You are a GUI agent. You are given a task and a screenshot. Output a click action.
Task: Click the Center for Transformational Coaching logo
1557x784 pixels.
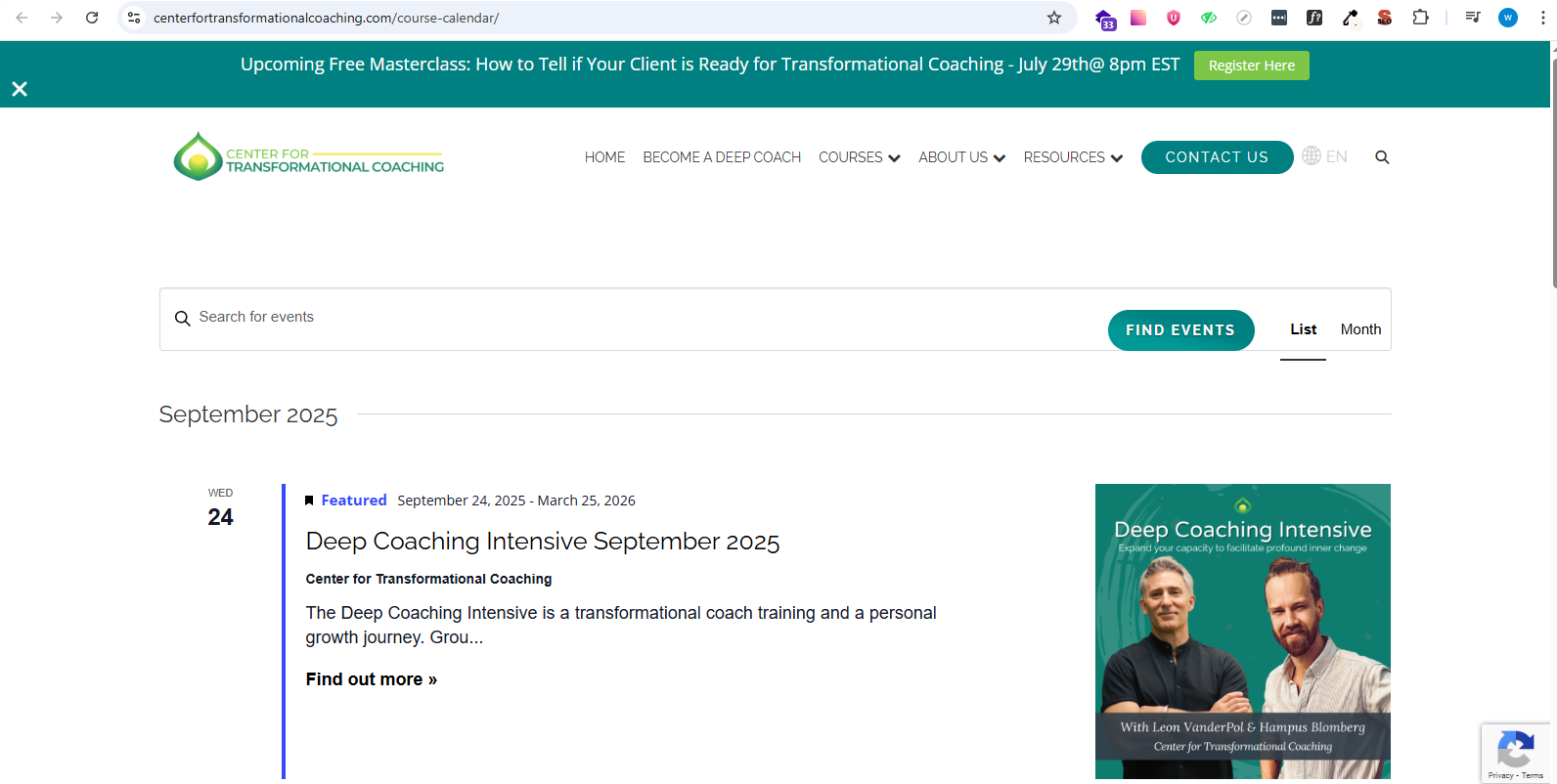point(309,156)
